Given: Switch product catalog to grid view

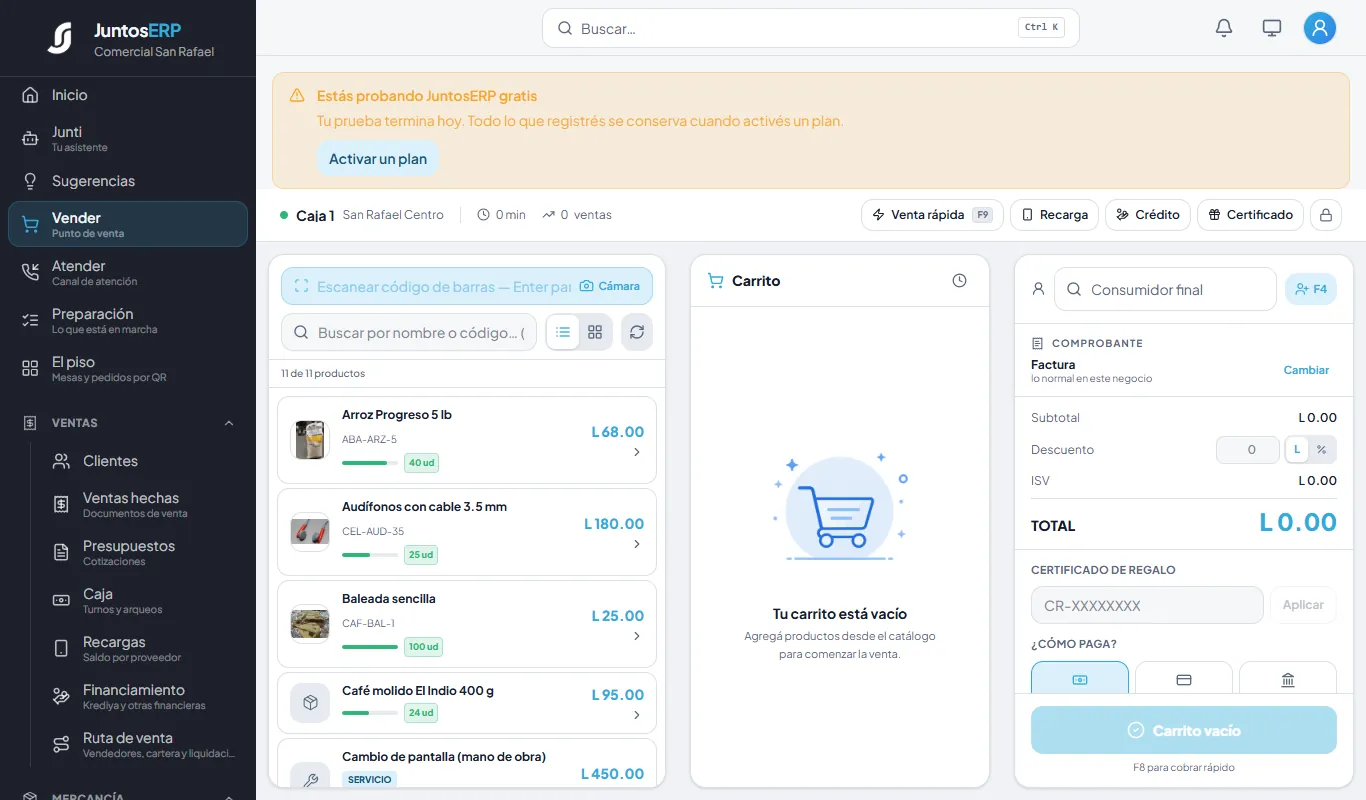Looking at the screenshot, I should [595, 332].
